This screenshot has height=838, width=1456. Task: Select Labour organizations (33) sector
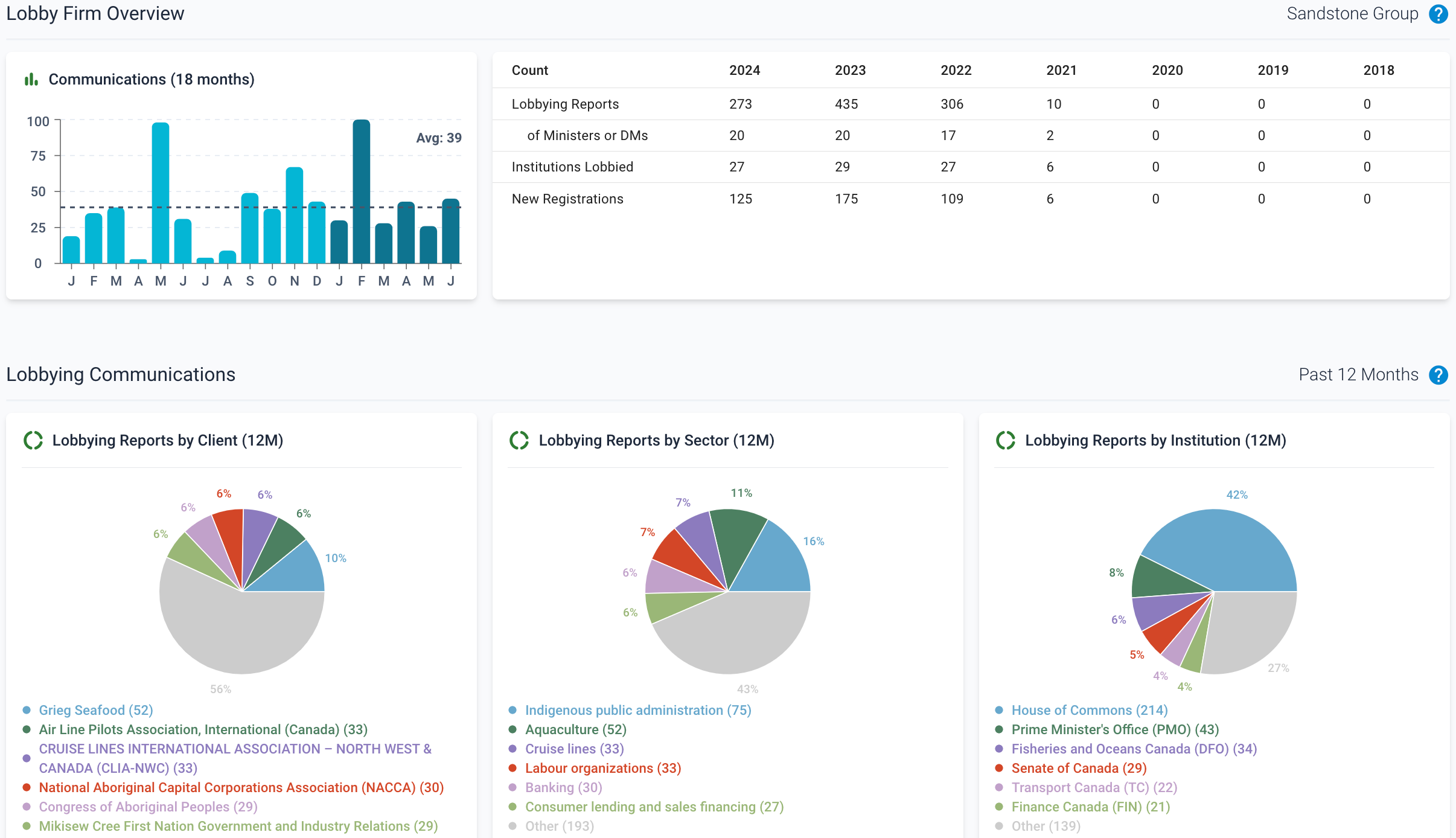point(603,768)
